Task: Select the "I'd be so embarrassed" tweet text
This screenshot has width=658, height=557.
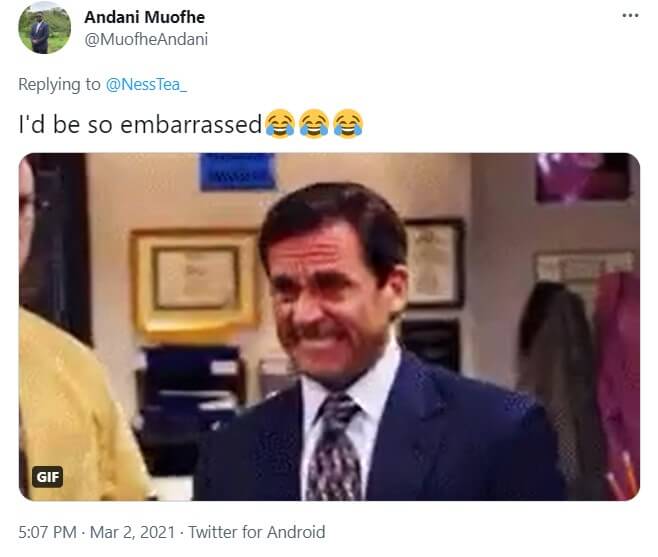Action: [140, 125]
